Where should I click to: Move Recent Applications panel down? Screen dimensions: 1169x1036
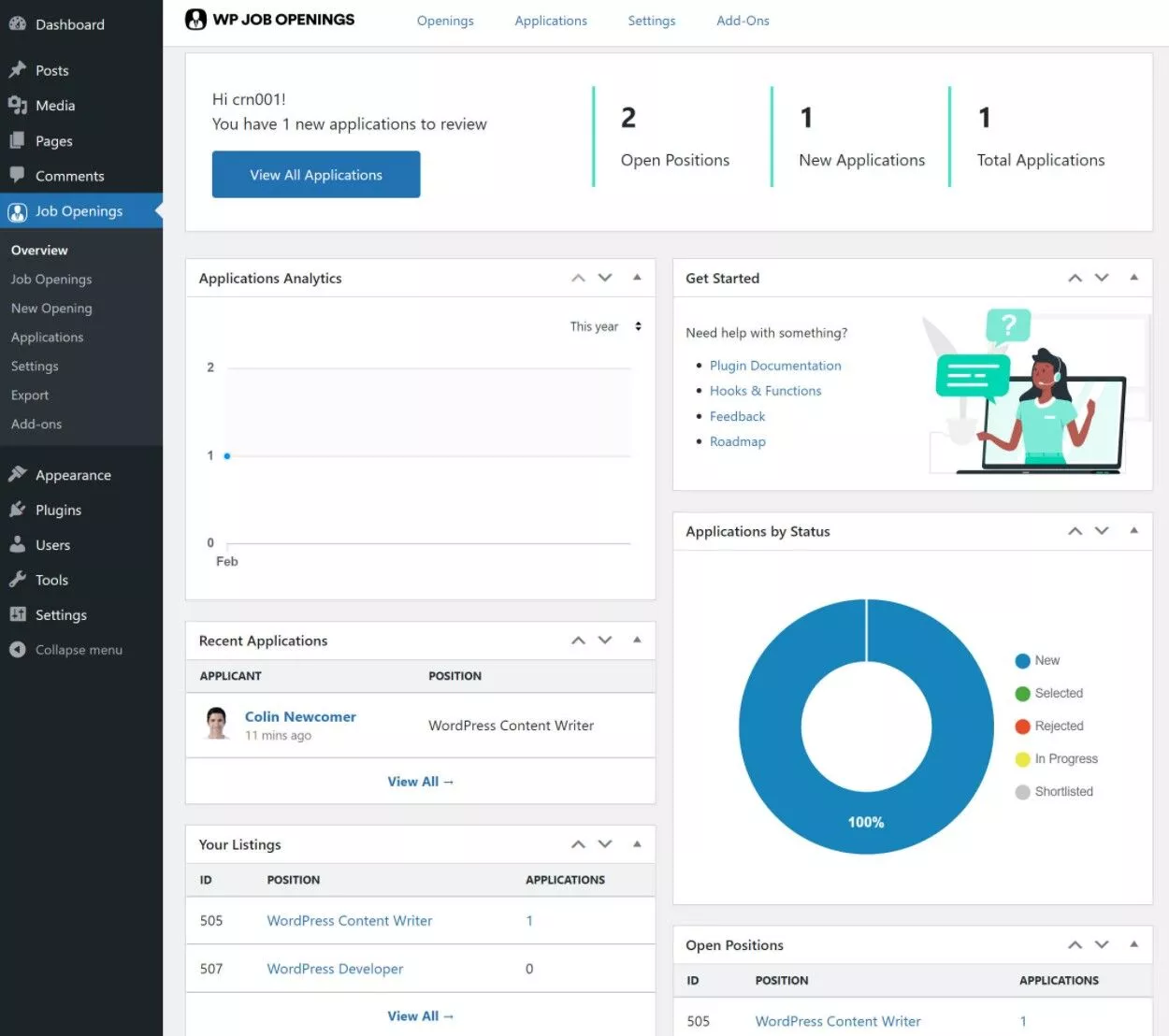tap(605, 640)
